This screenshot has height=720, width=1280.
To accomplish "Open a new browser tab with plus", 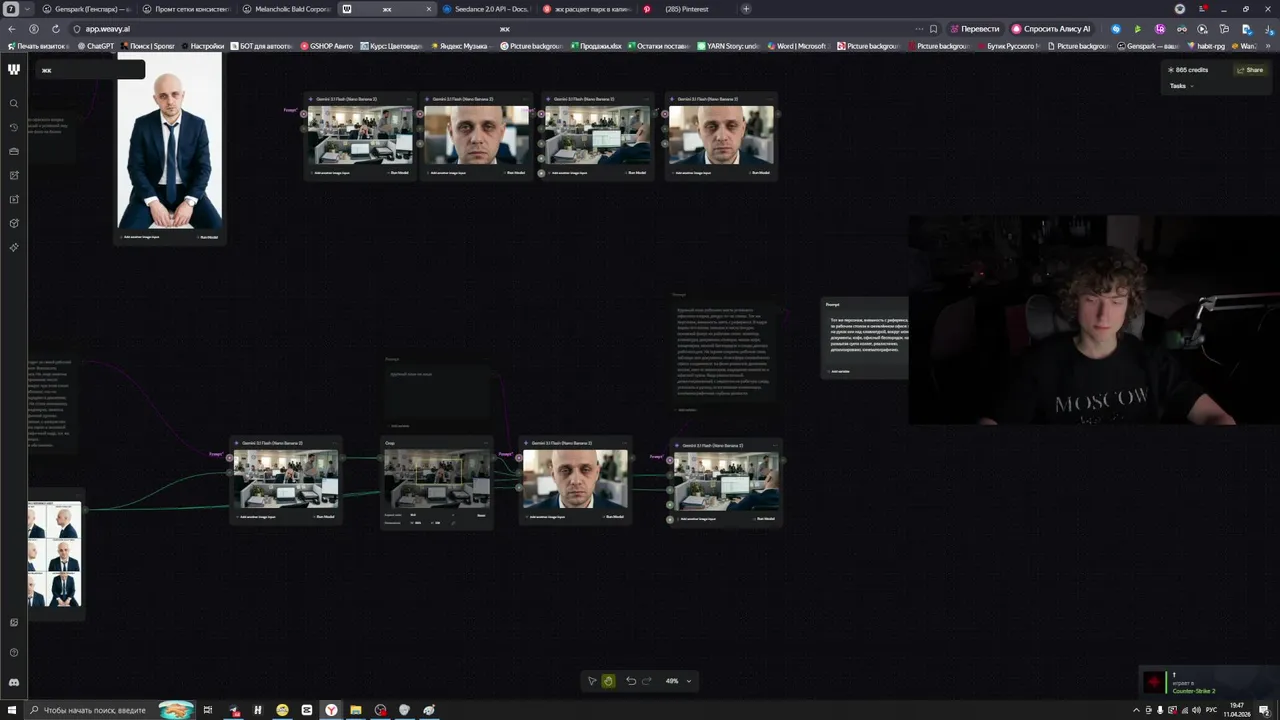I will (x=746, y=9).
